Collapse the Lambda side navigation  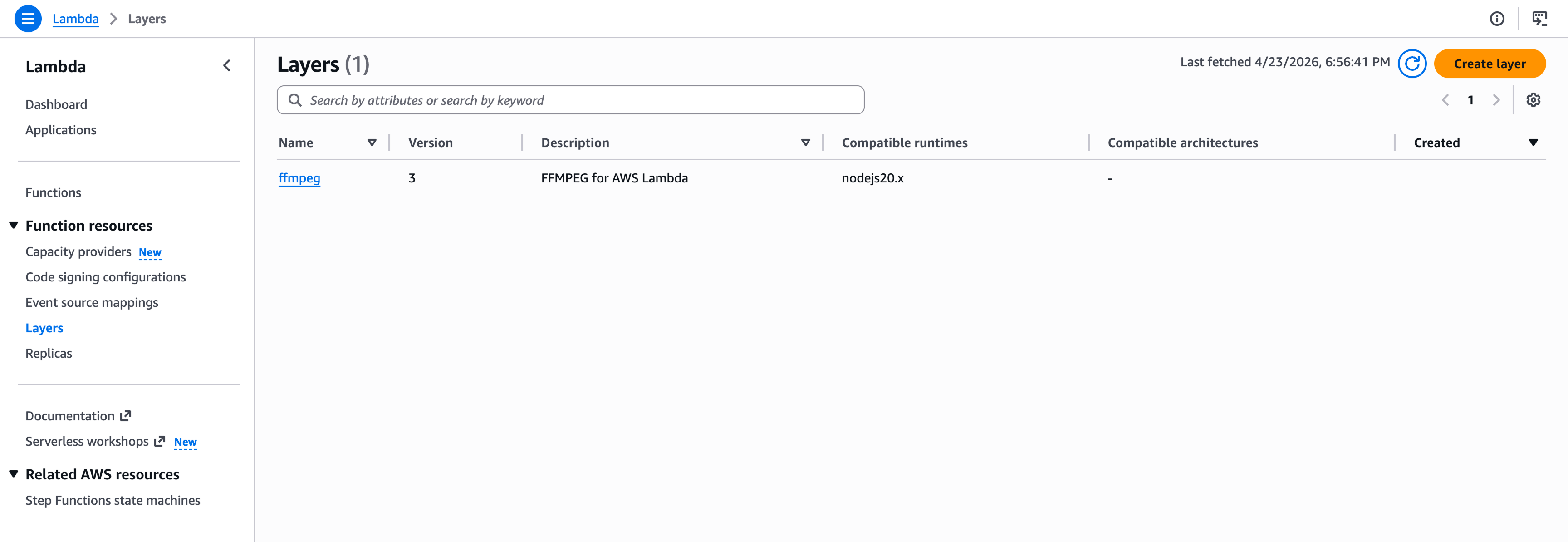[227, 66]
